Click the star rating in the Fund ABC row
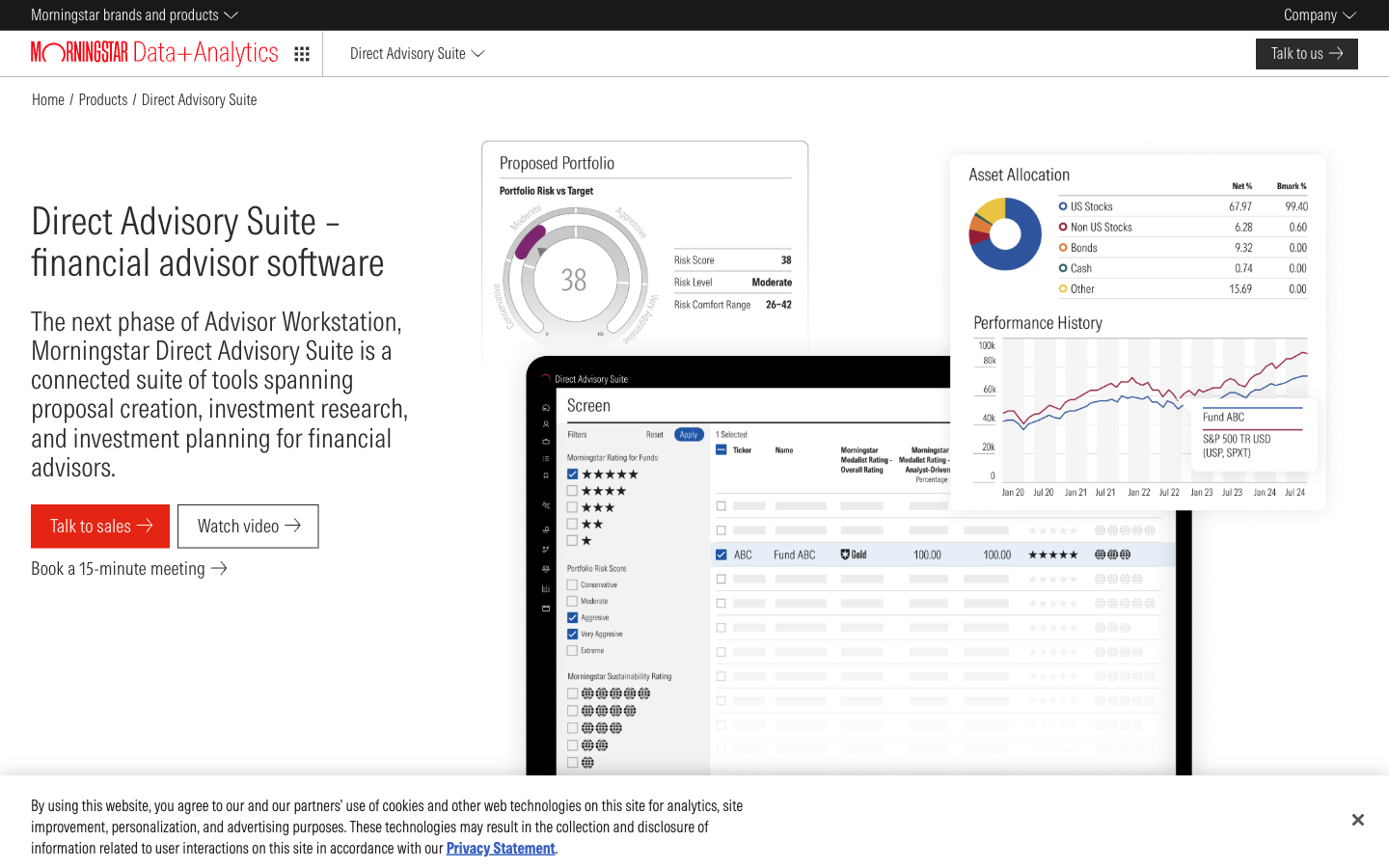This screenshot has width=1389, height=868. pos(1053,555)
